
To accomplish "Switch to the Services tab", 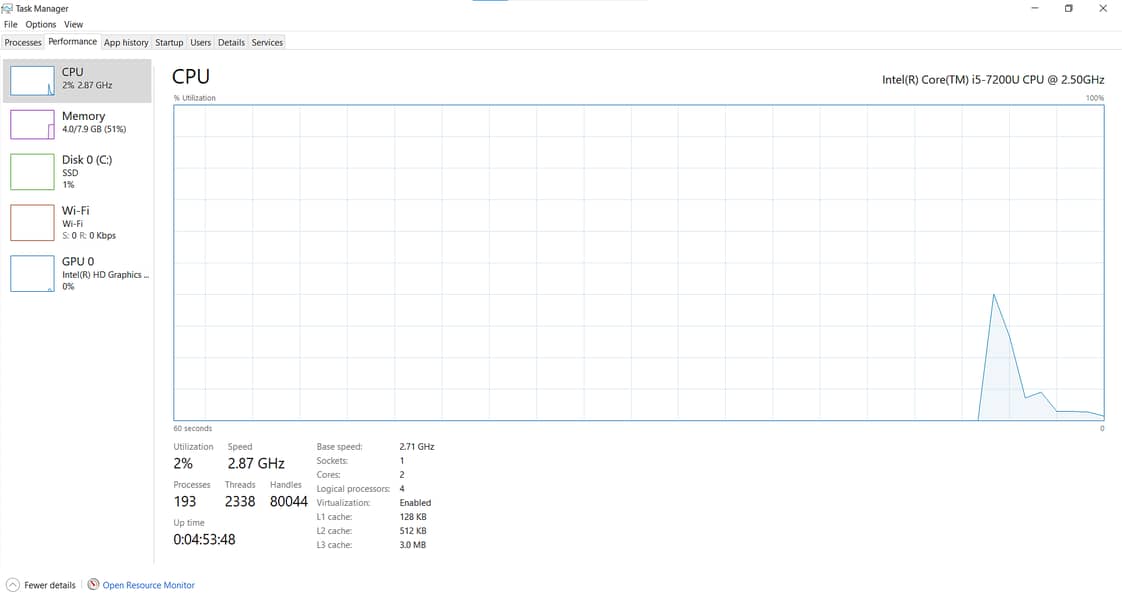I will pos(267,42).
